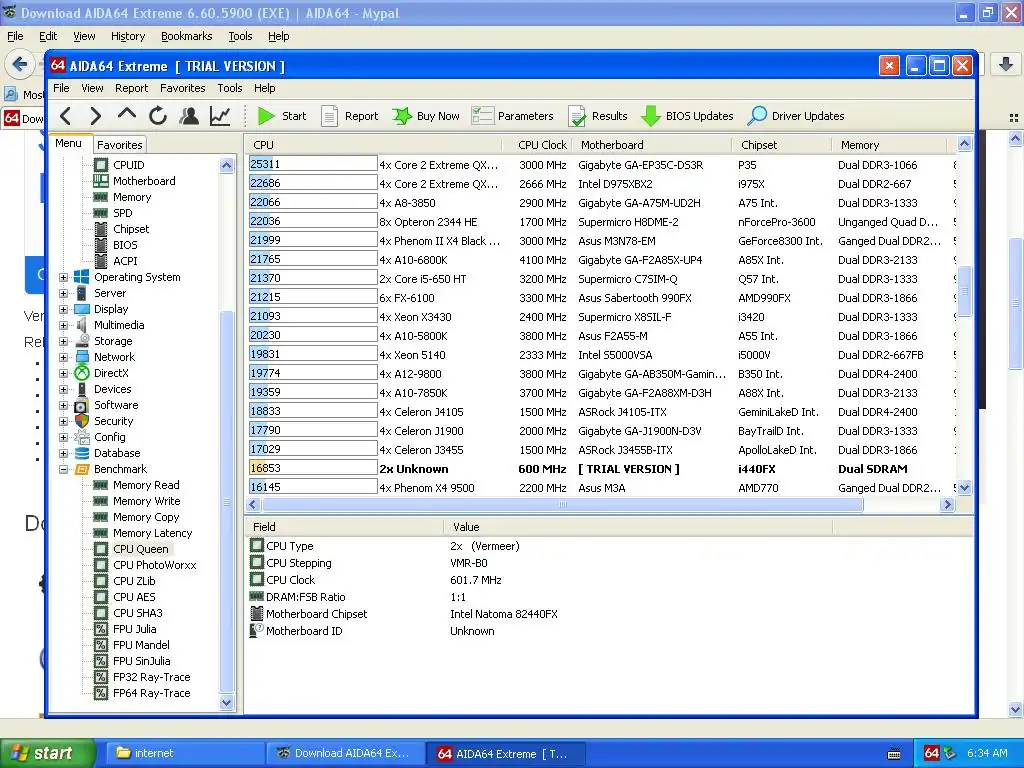Expand the Network tree node
The height and width of the screenshot is (768, 1024).
(63, 357)
